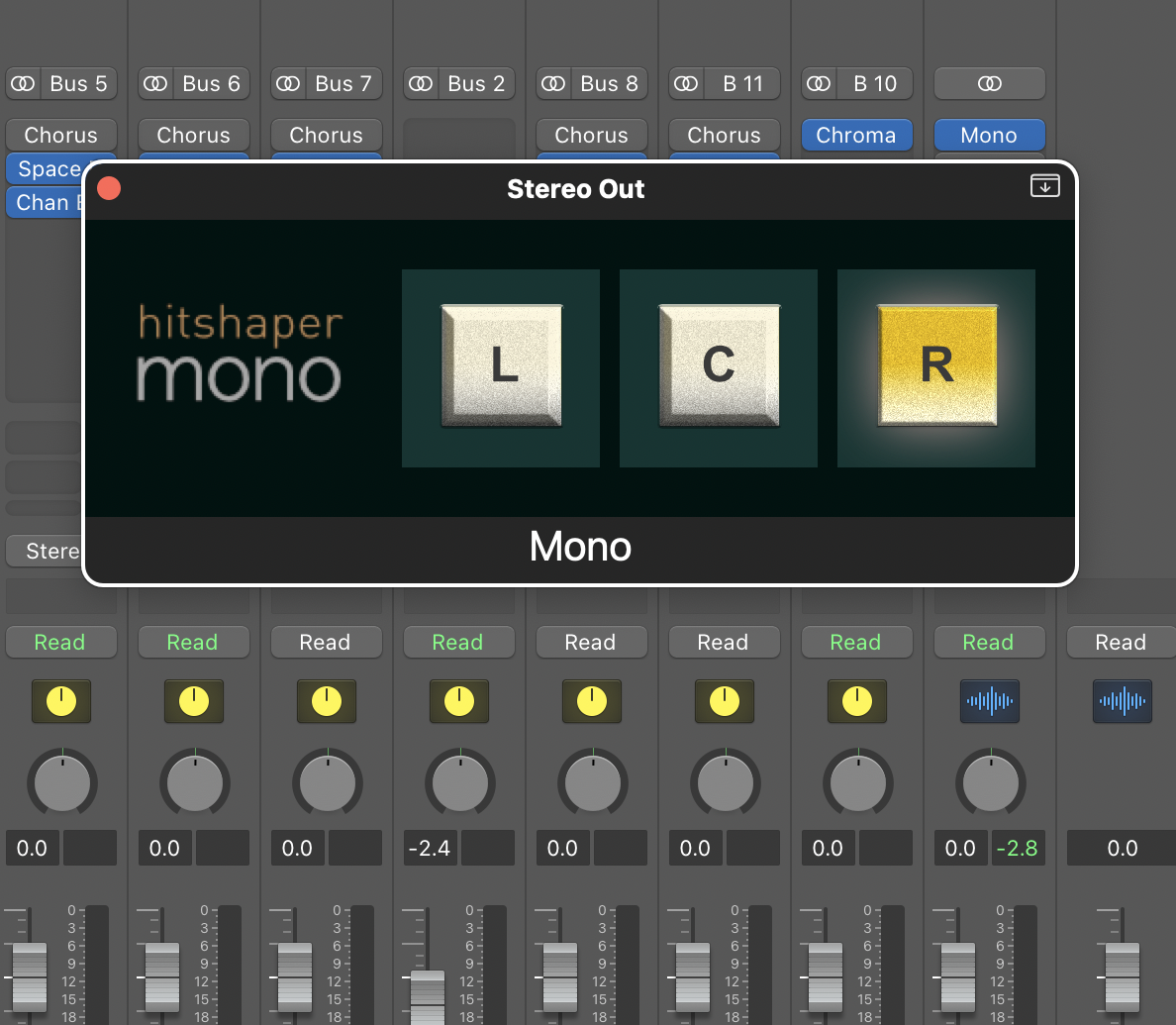
Task: Open the Read automation menu on last strip
Action: pos(1121,643)
